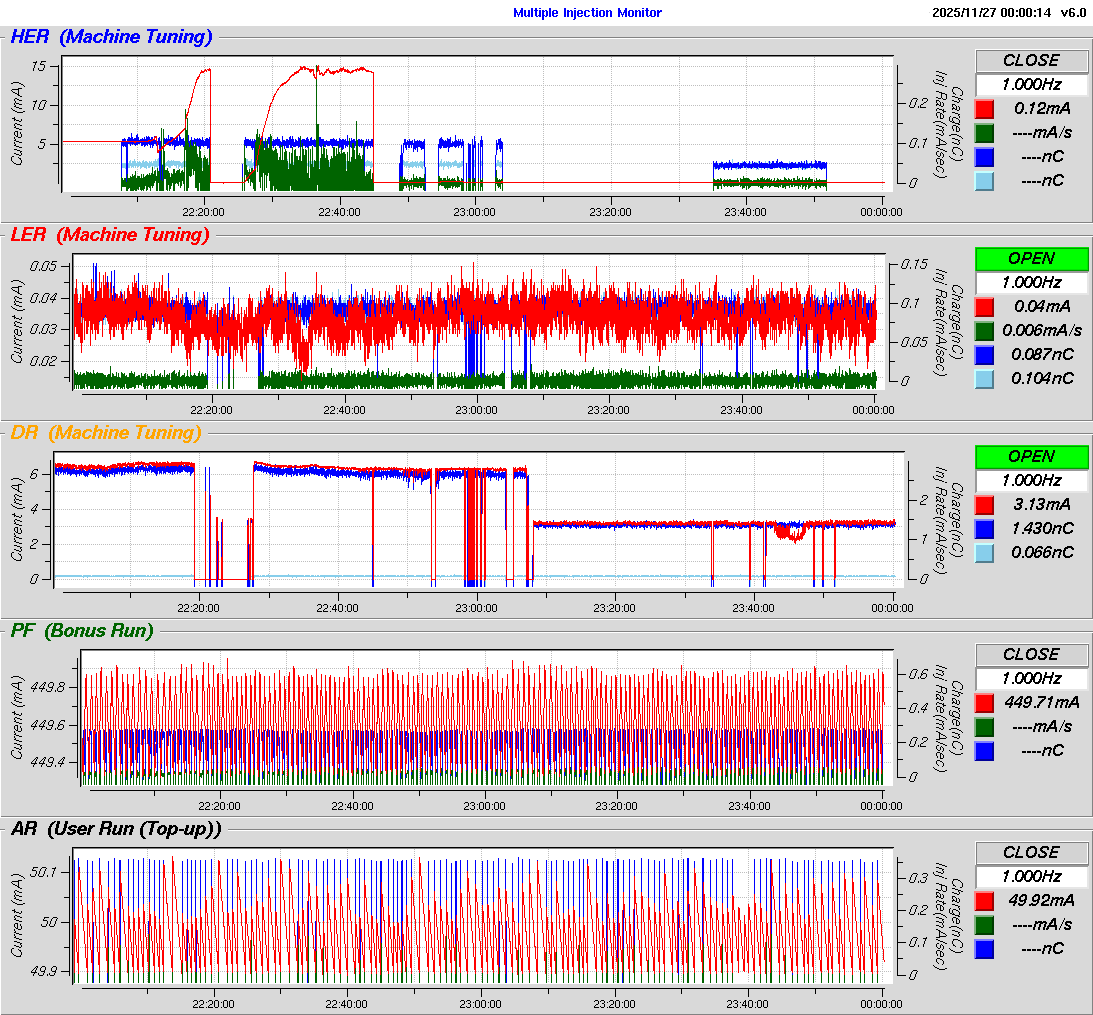
Task: Click the PF CLOSE status button
Action: point(1031,654)
